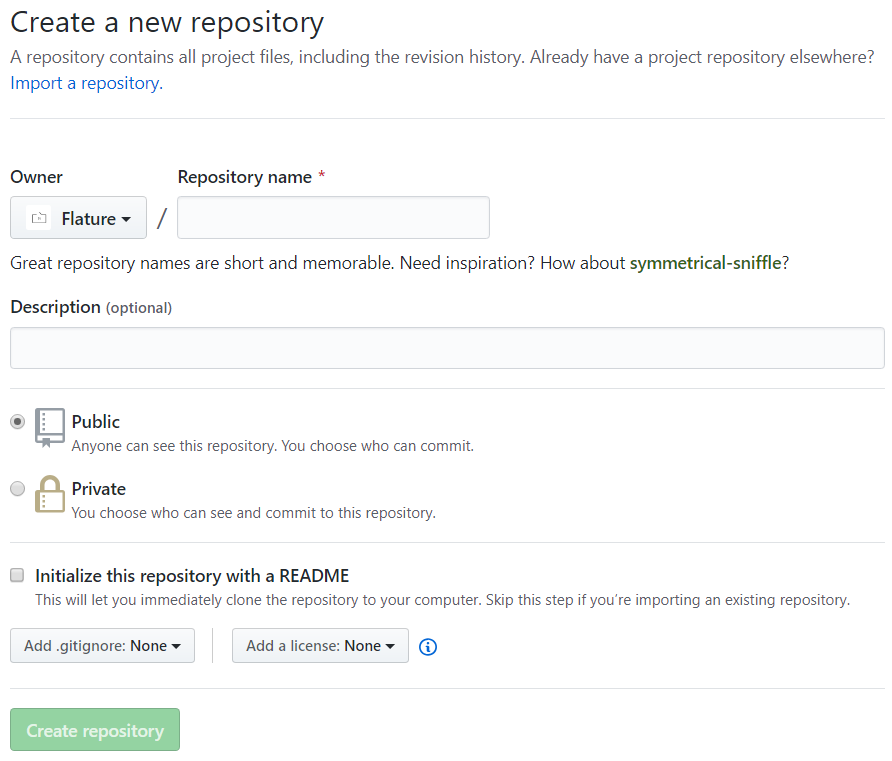The image size is (892, 761).
Task: Click the Create a new repository heading
Action: click(x=167, y=23)
